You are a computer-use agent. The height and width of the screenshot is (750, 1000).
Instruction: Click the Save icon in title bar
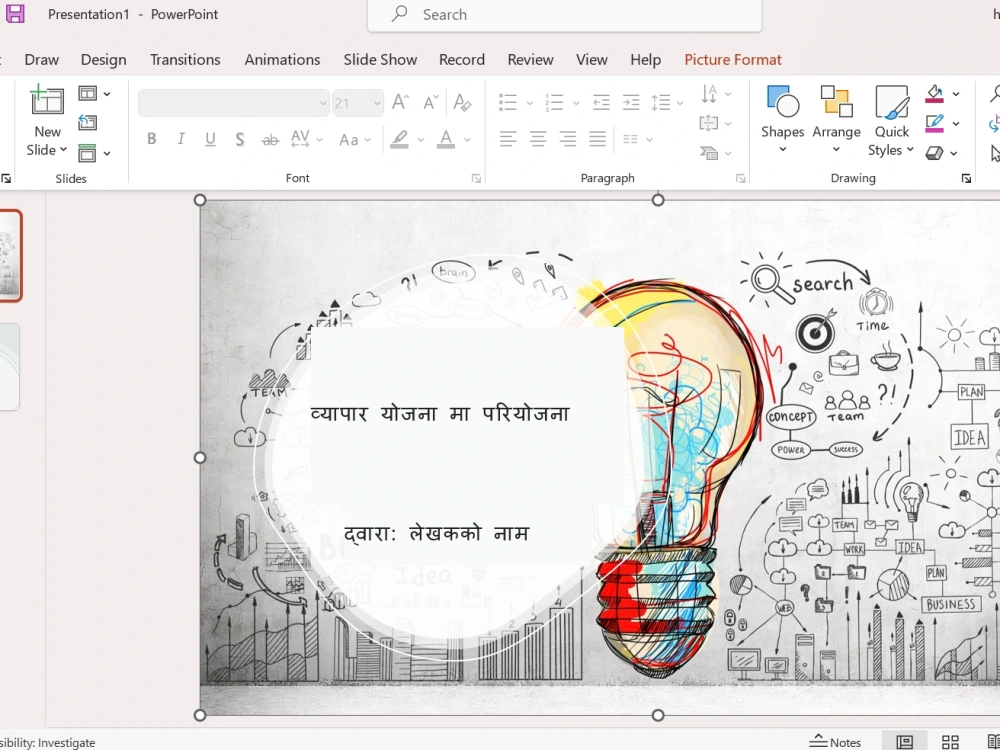click(x=15, y=14)
